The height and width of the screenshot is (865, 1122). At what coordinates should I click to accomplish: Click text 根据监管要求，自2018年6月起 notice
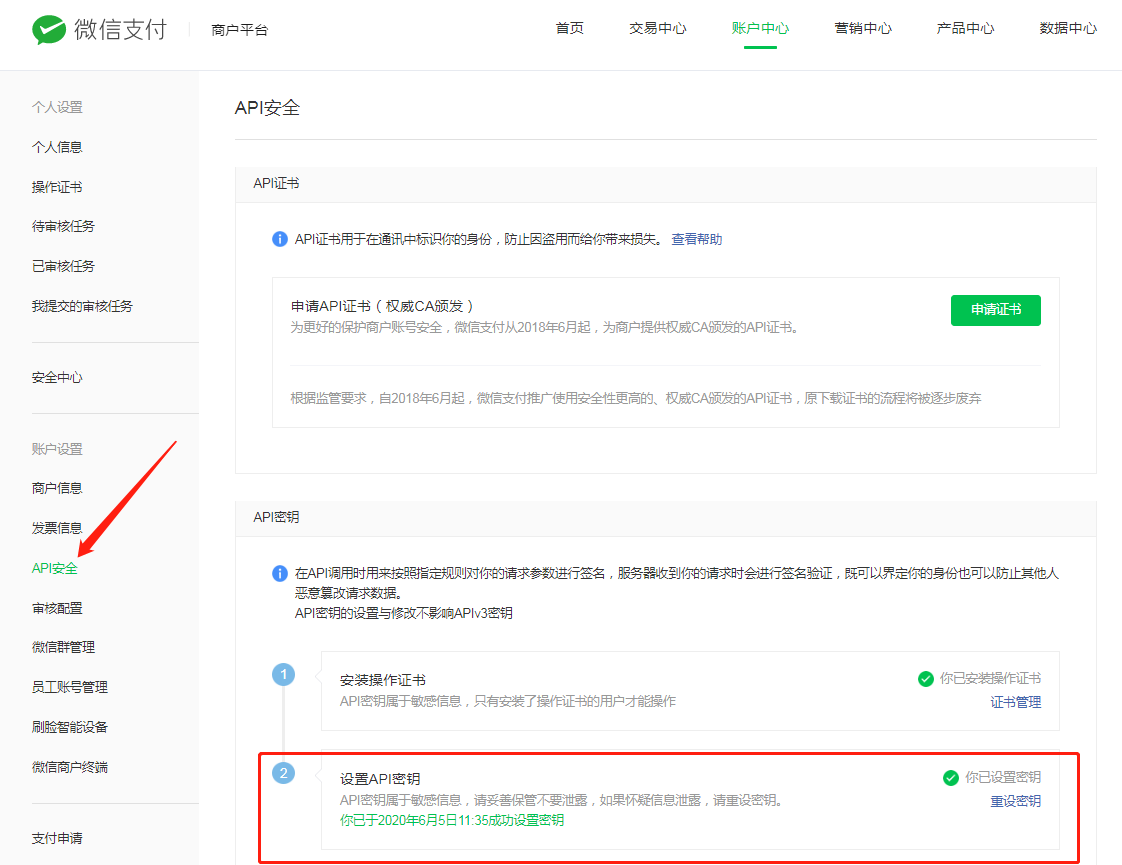[x=635, y=398]
